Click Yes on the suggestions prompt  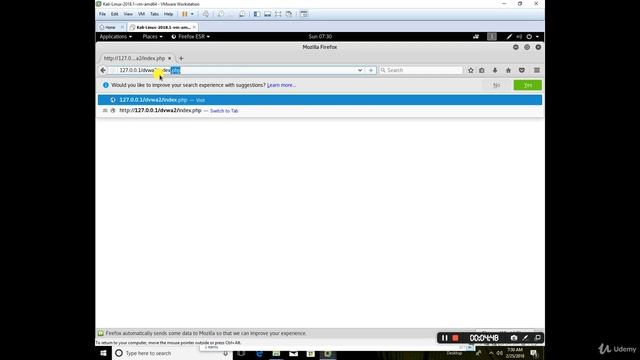(x=528, y=85)
